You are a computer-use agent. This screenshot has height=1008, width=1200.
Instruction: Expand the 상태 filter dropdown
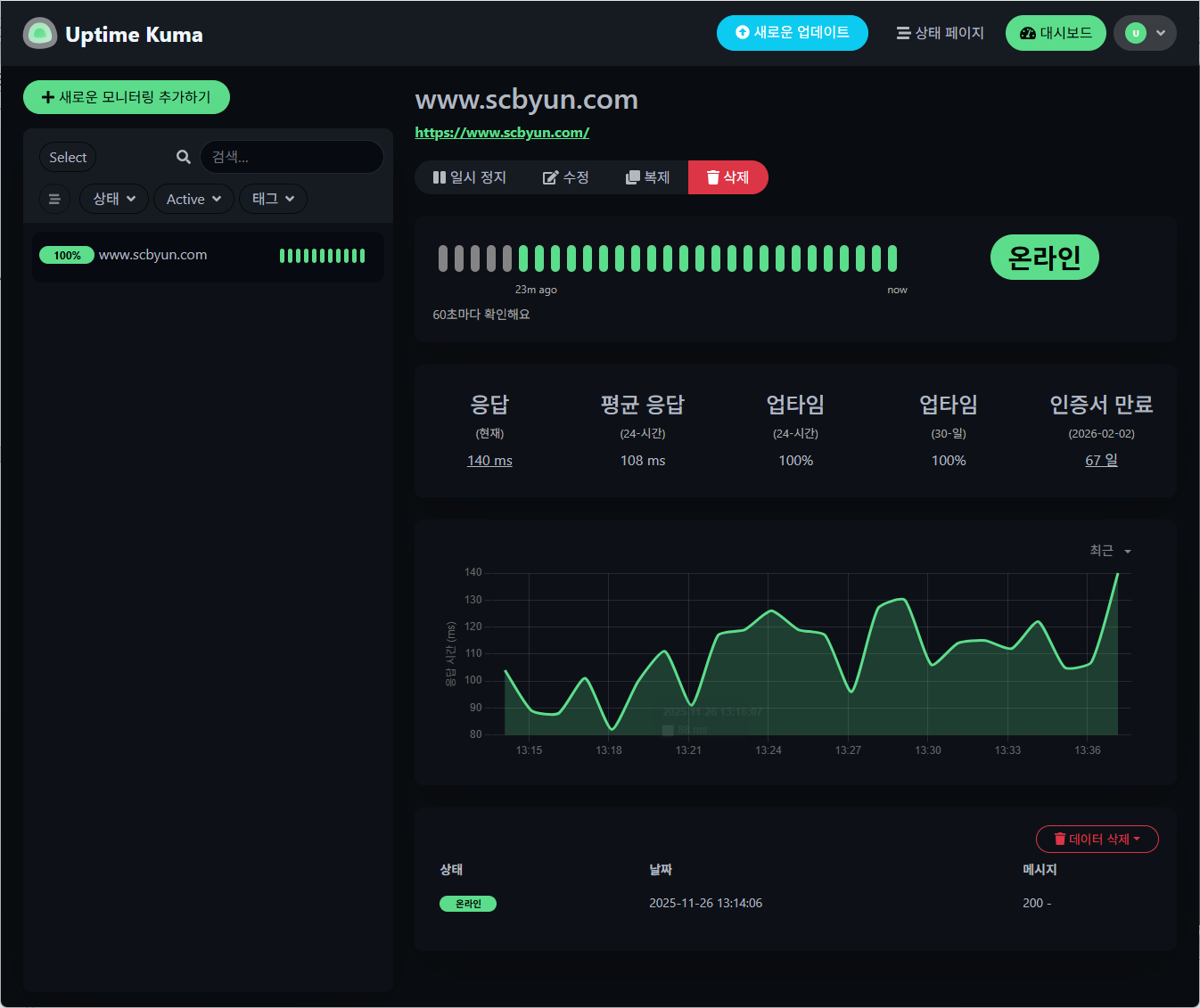click(114, 199)
